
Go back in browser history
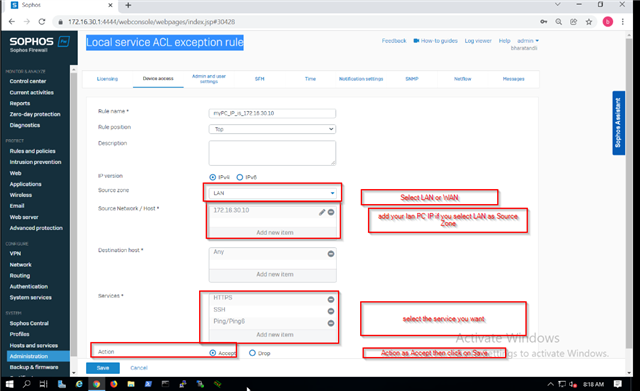pos(11,22)
